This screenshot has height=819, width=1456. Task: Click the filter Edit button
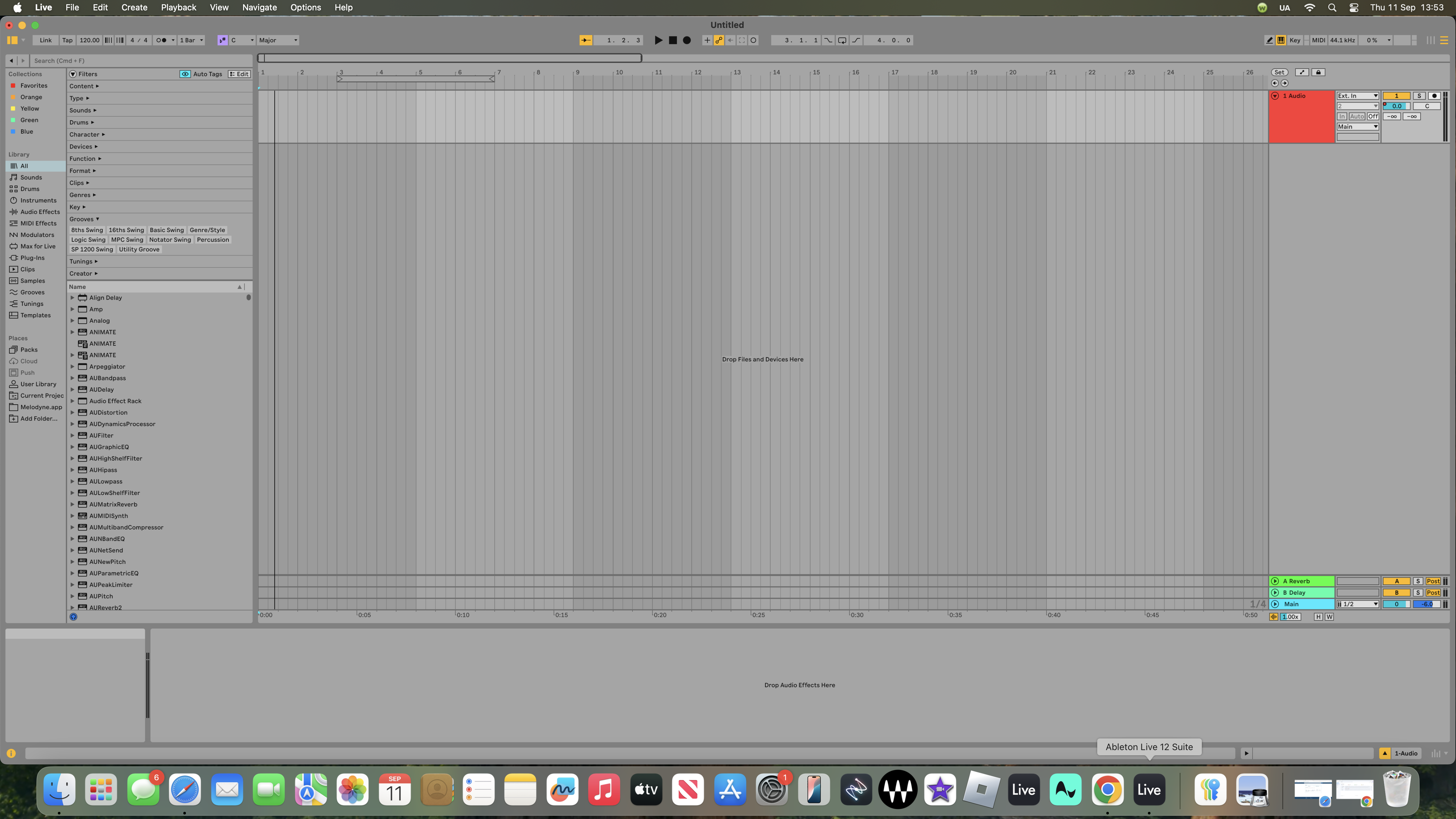[x=239, y=74]
